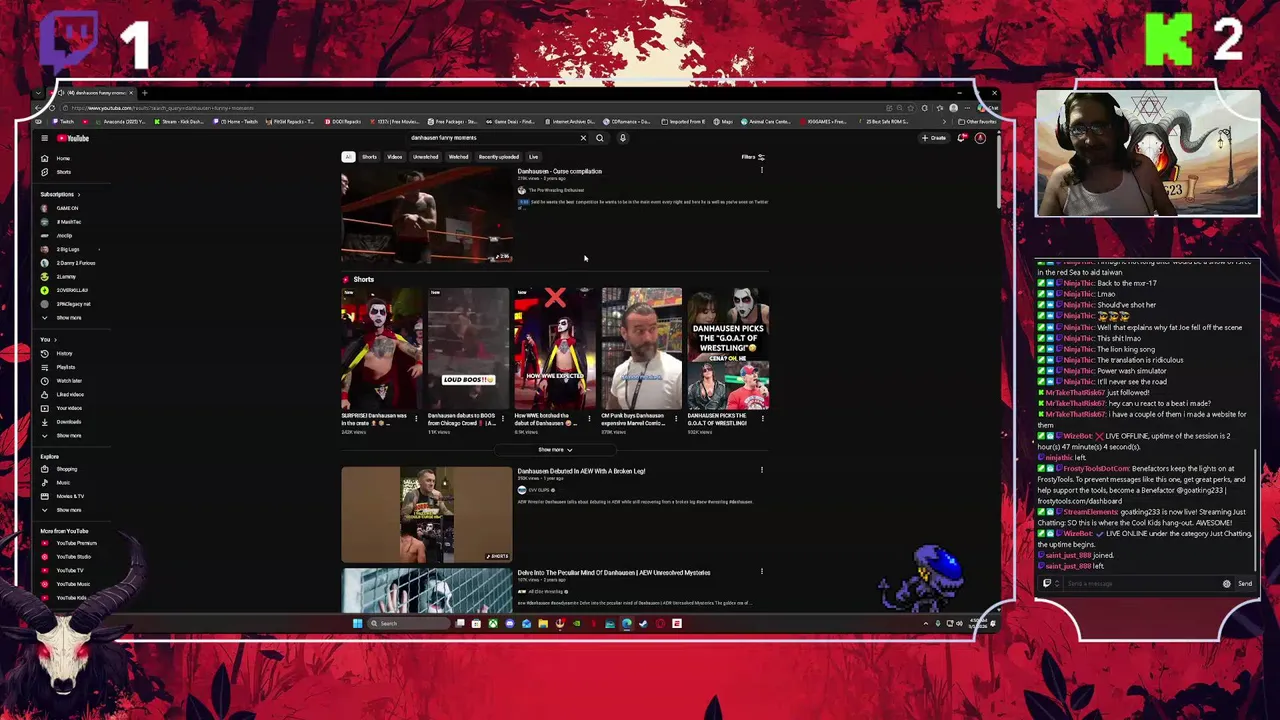Open History in the sidebar
This screenshot has height=720, width=1280.
64,353
